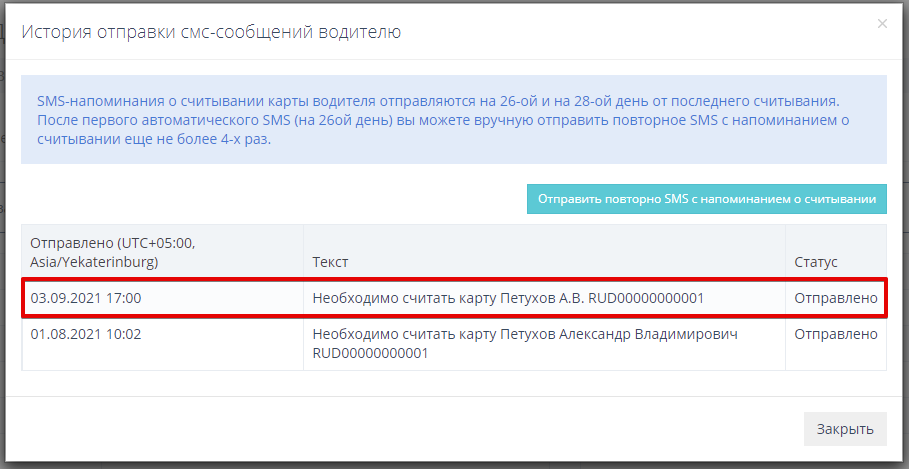Screen dimensions: 909x469
Task: Click the Отправлено status of the 03.09.2021 message
Action: tap(835, 298)
